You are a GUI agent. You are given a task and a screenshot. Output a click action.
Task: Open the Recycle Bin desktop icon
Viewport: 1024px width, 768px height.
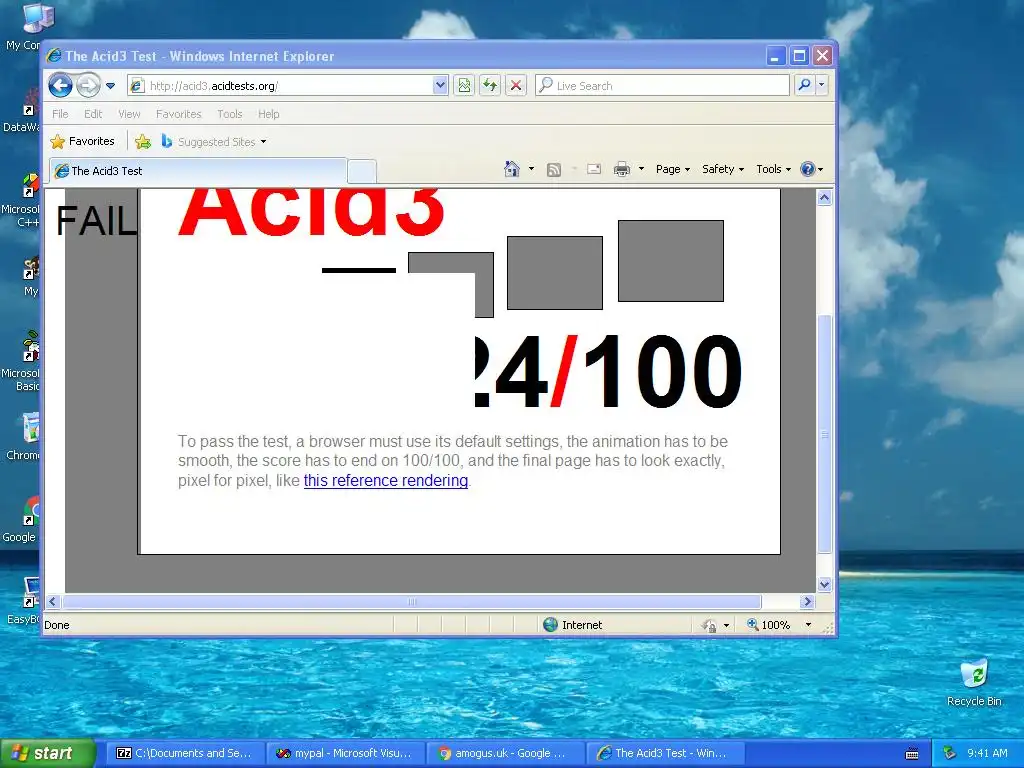(974, 682)
